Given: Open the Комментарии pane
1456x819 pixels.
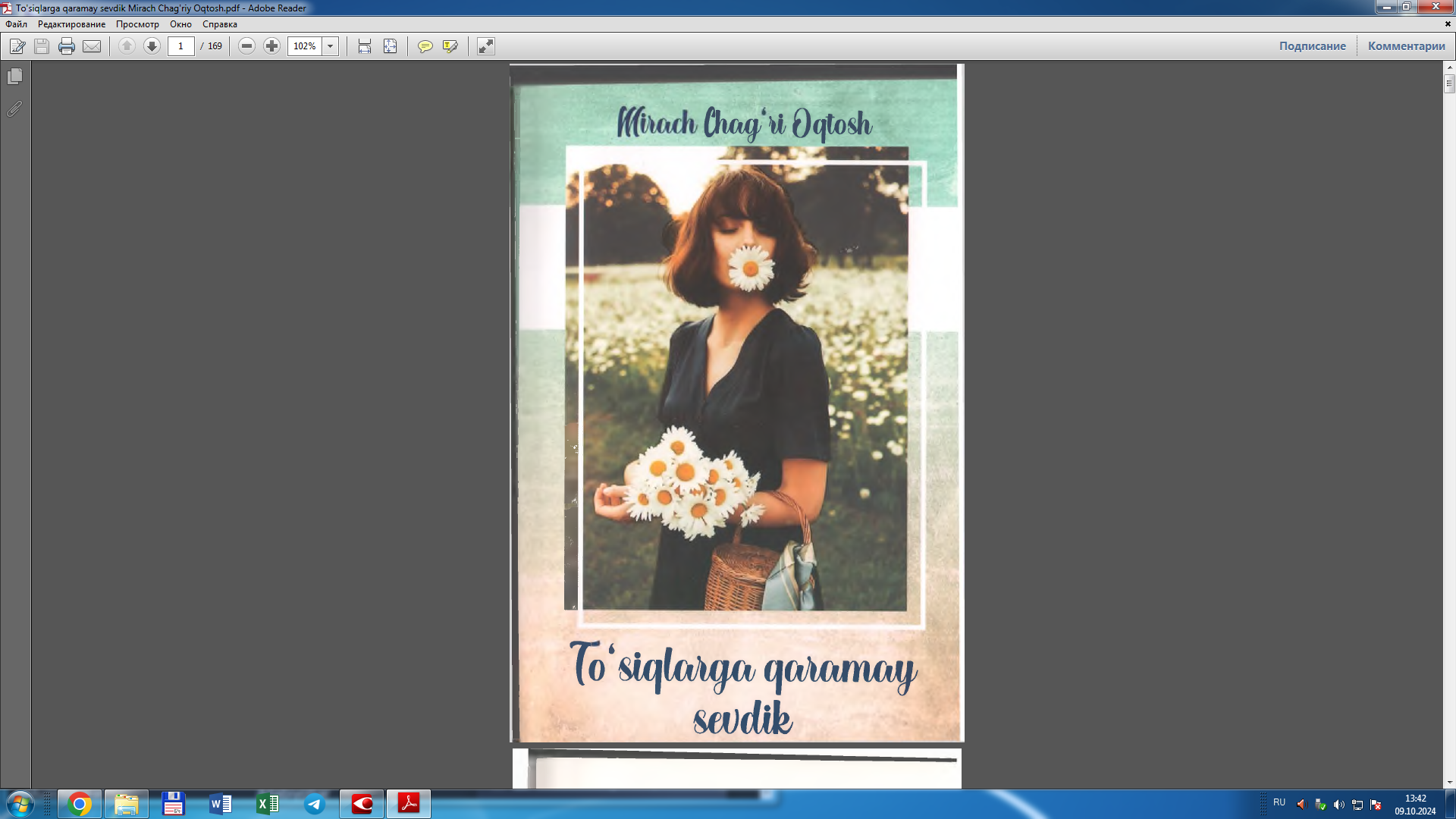Looking at the screenshot, I should (x=1406, y=45).
